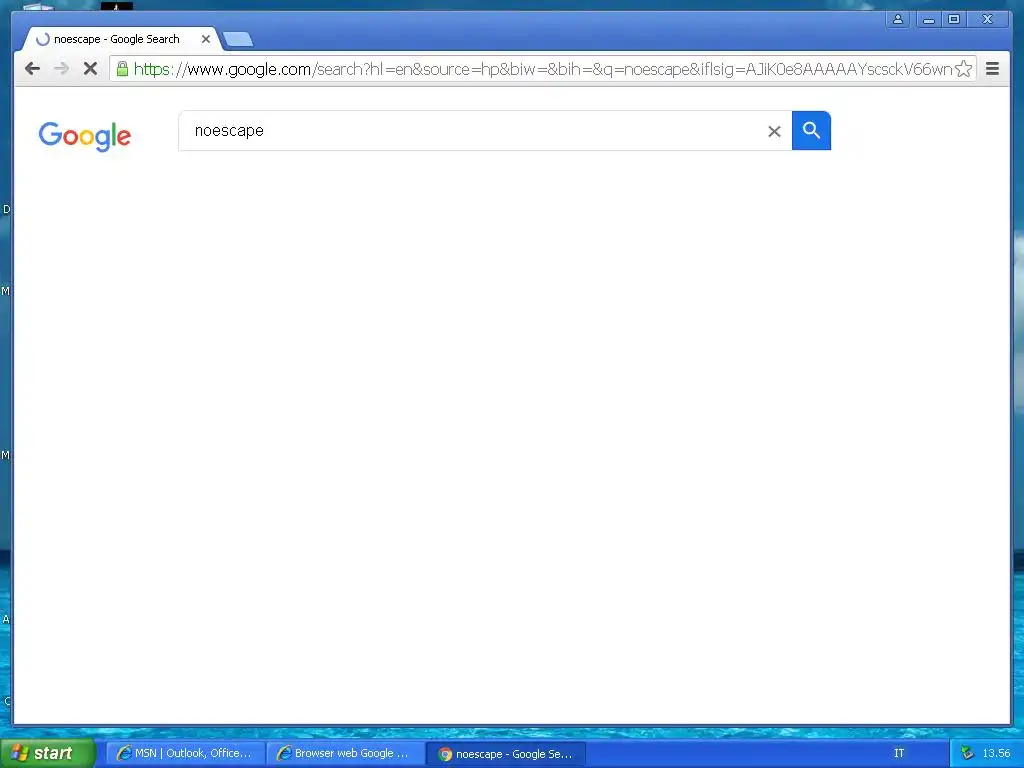Click the forward navigation arrow

(61, 69)
